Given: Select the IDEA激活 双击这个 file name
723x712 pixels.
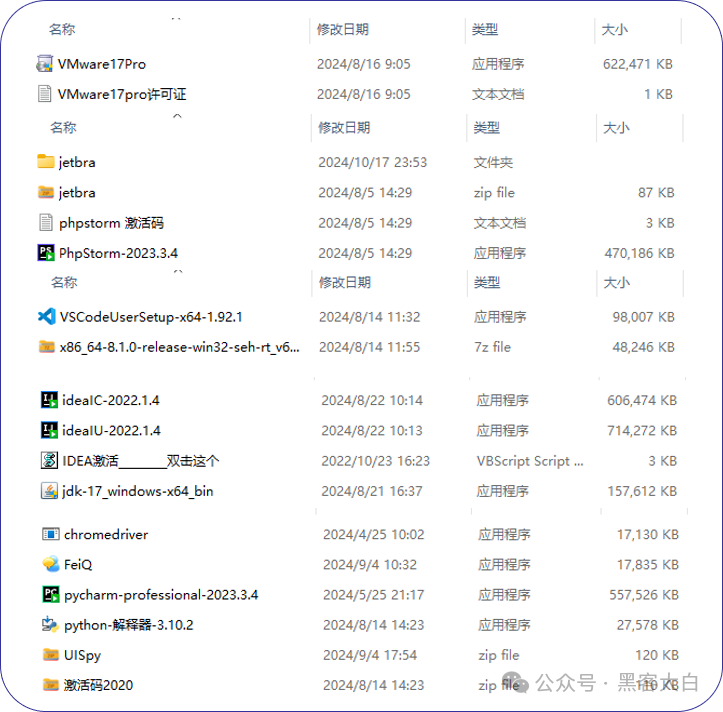Looking at the screenshot, I should point(141,461).
